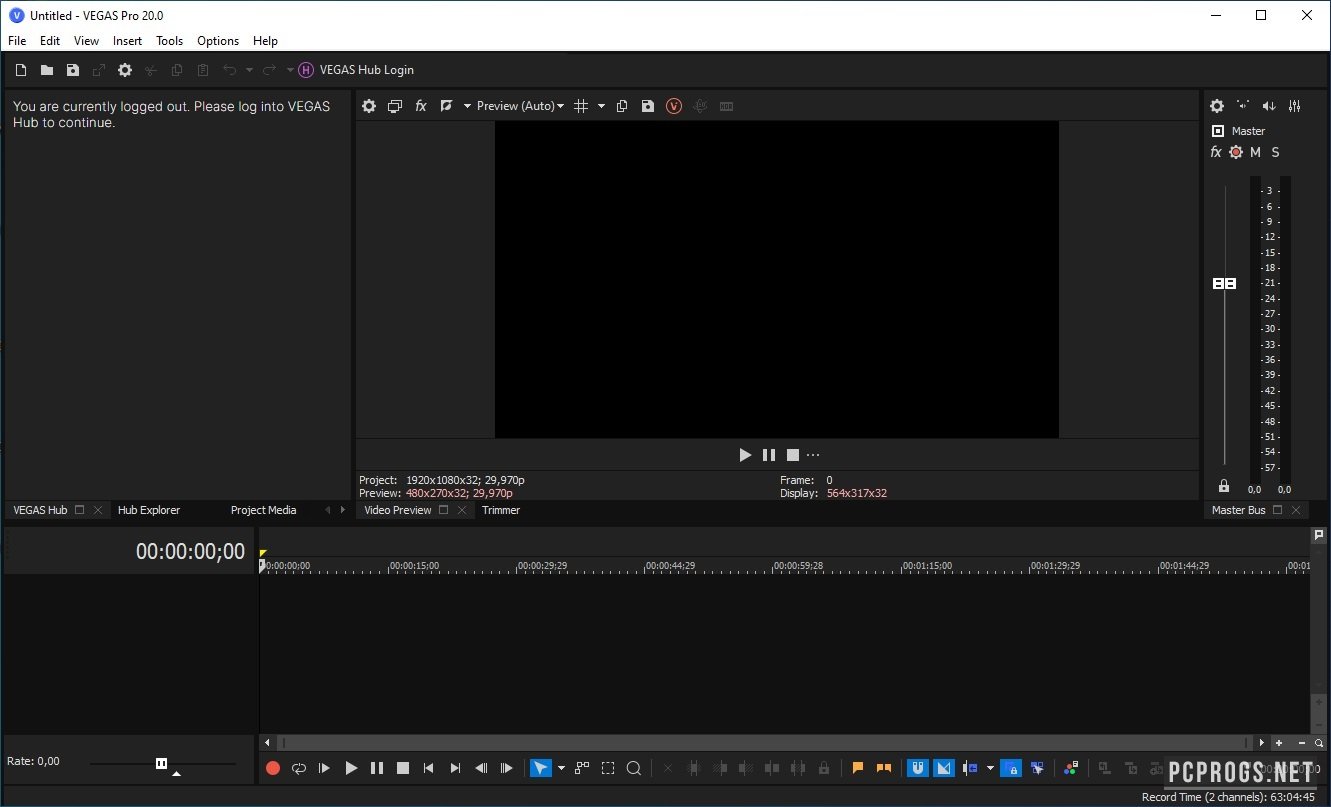Insert a marker with orange flag icon
The image size is (1331, 807).
858,768
